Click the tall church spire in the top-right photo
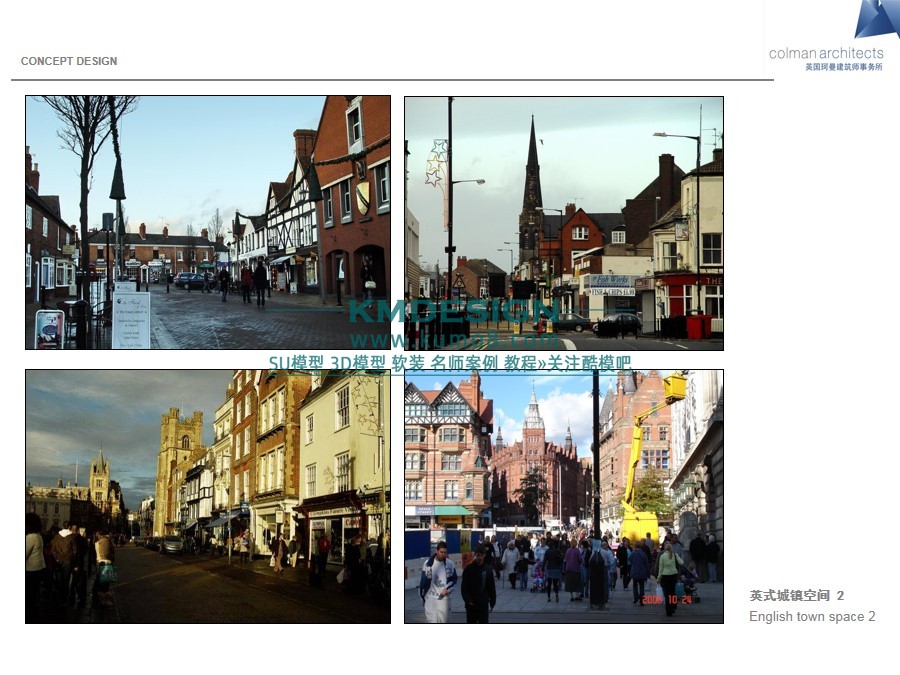Screen dimensions: 900x675 (532, 170)
